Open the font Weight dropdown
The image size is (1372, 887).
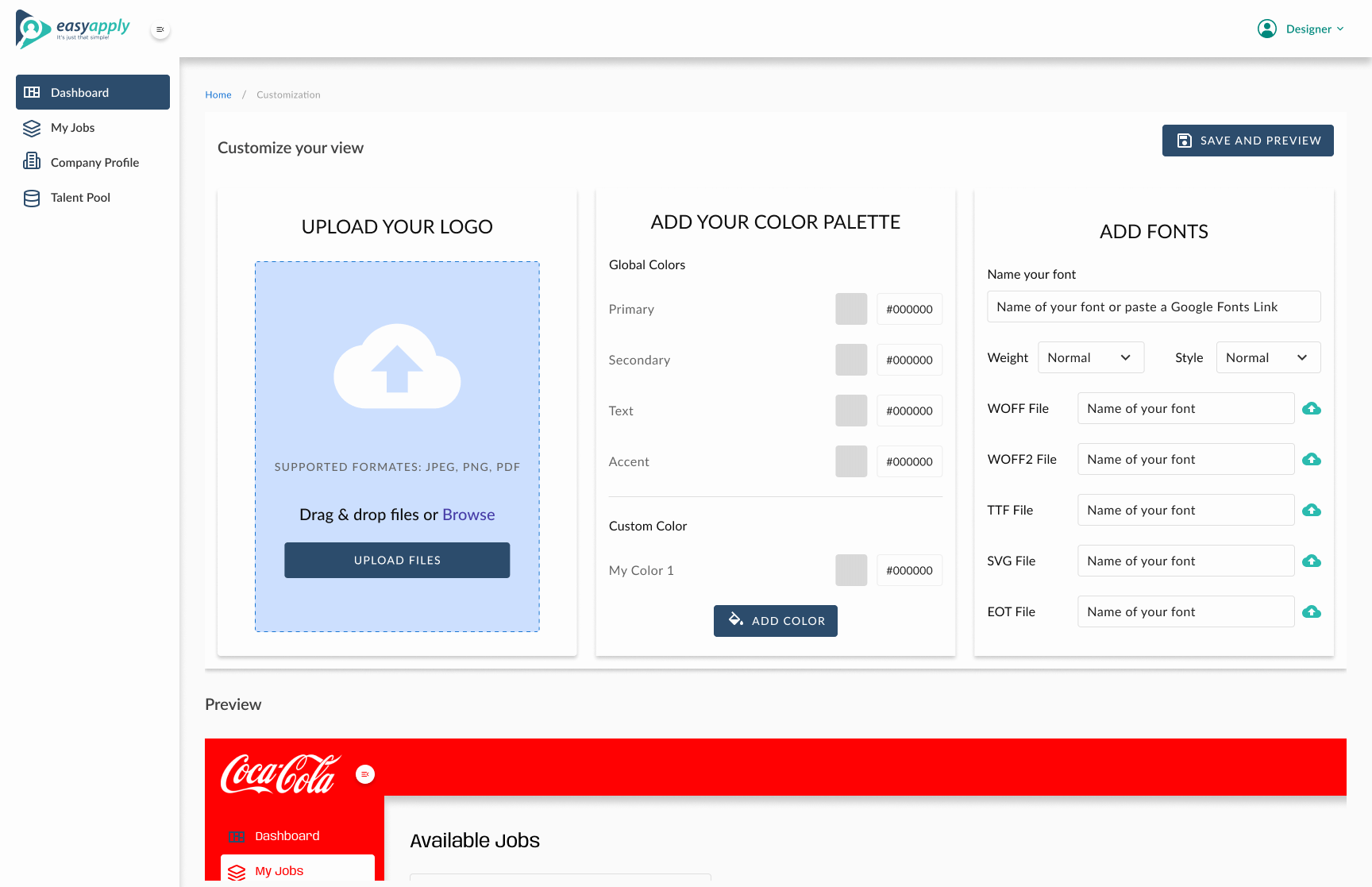(x=1091, y=357)
